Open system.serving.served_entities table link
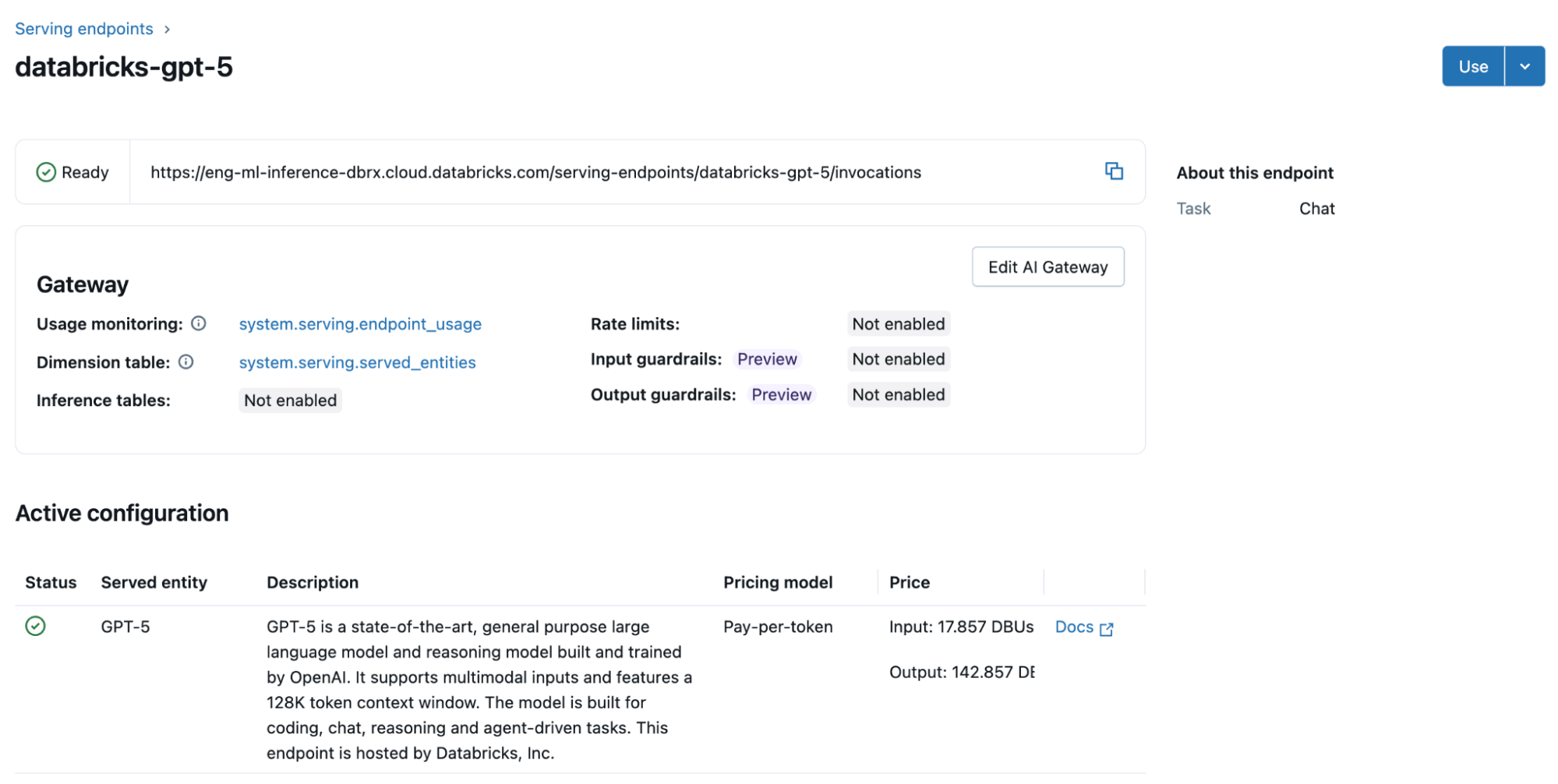 (357, 362)
